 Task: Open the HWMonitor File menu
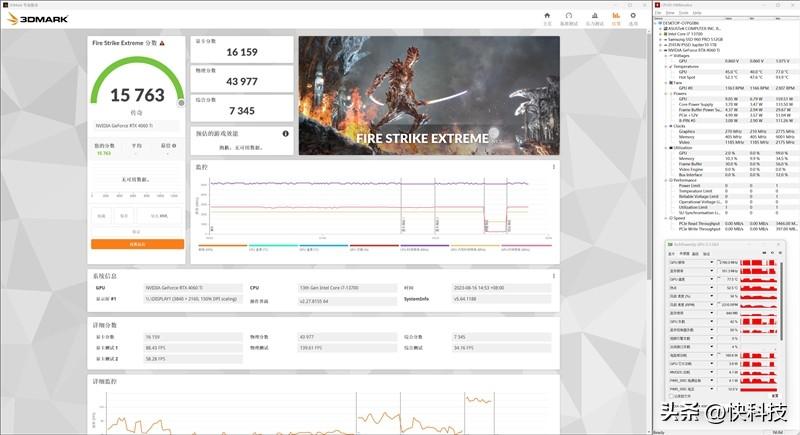(x=658, y=13)
